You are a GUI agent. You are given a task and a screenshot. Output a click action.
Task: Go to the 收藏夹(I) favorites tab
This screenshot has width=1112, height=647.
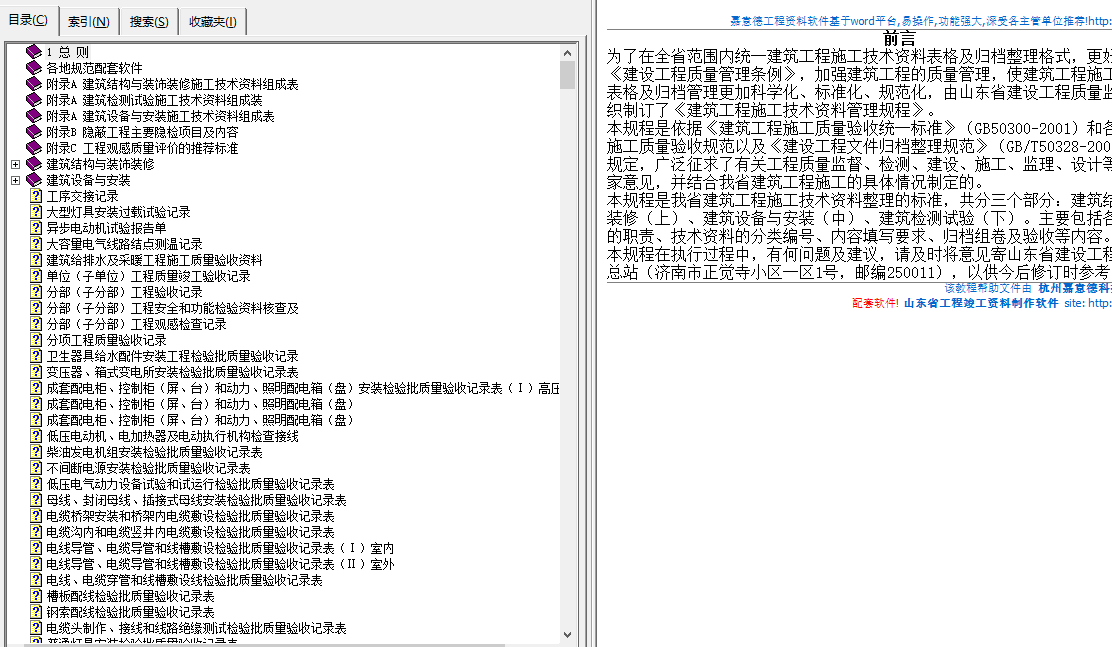213,22
